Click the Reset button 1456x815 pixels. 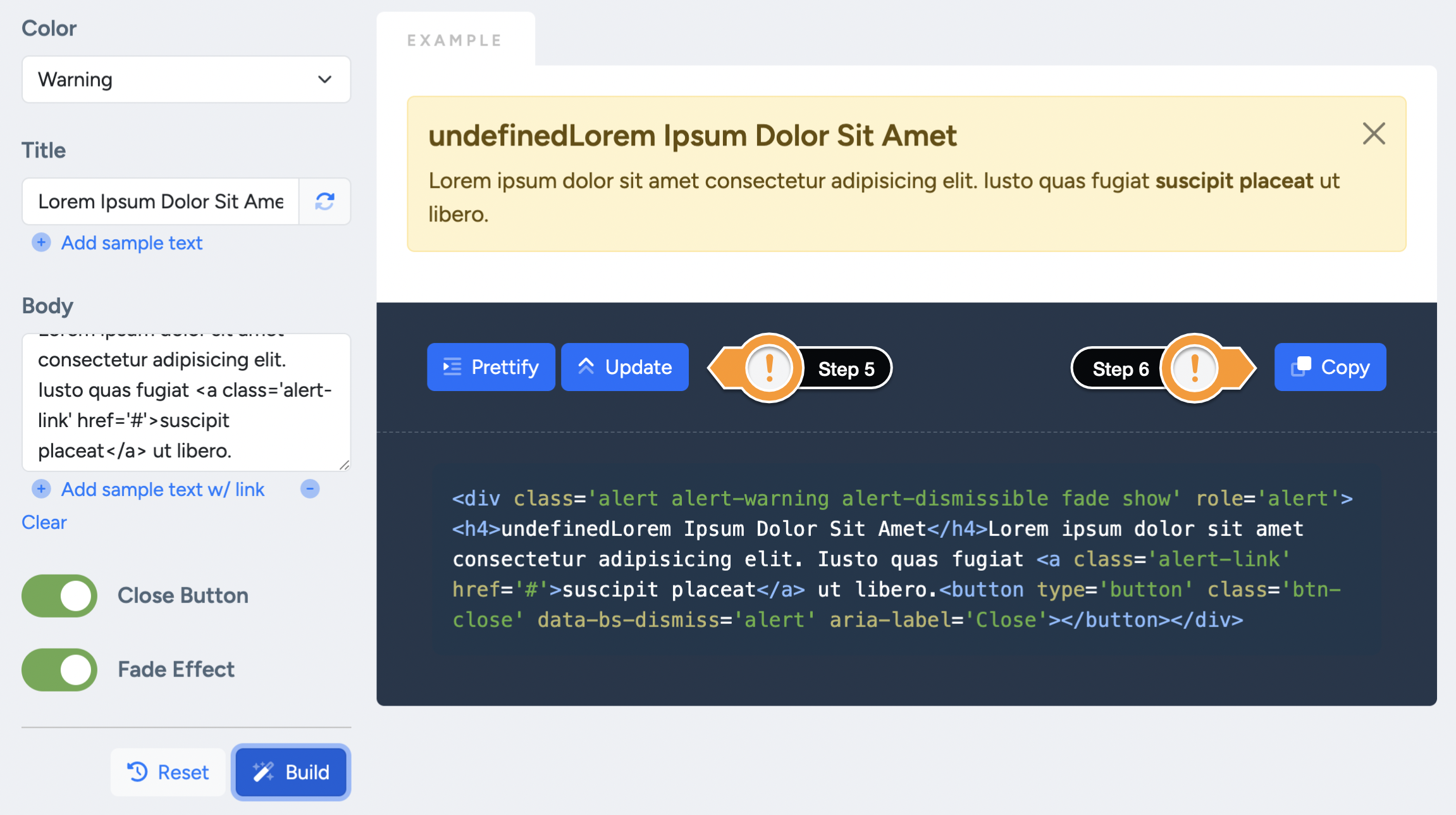click(x=168, y=772)
